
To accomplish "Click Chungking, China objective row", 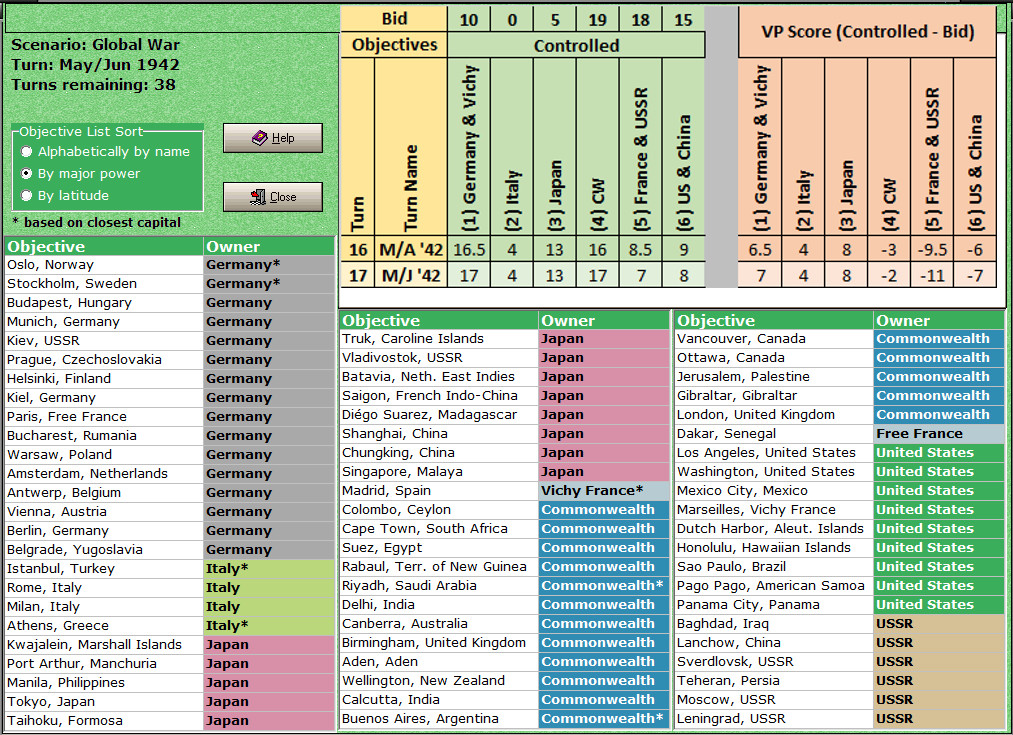I will coord(505,453).
